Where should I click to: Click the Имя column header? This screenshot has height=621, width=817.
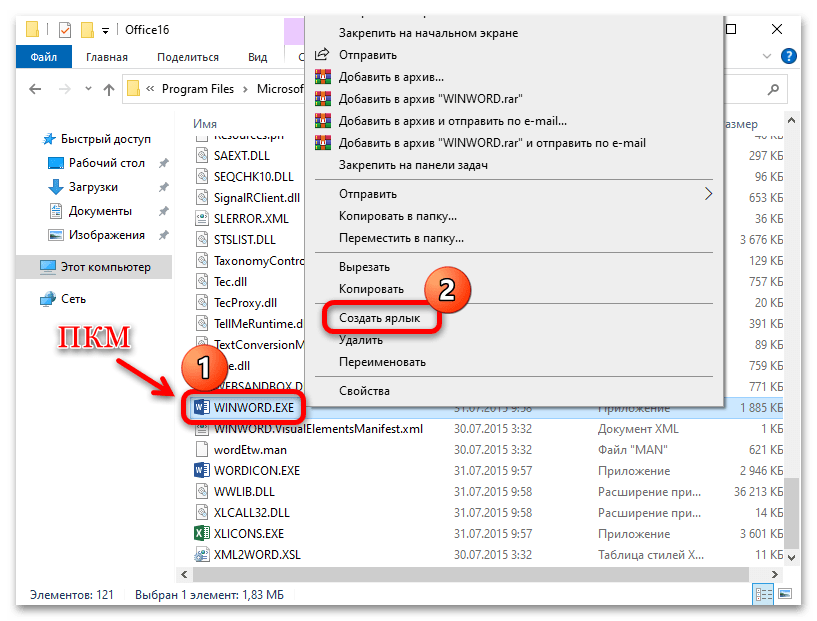pyautogui.click(x=205, y=124)
